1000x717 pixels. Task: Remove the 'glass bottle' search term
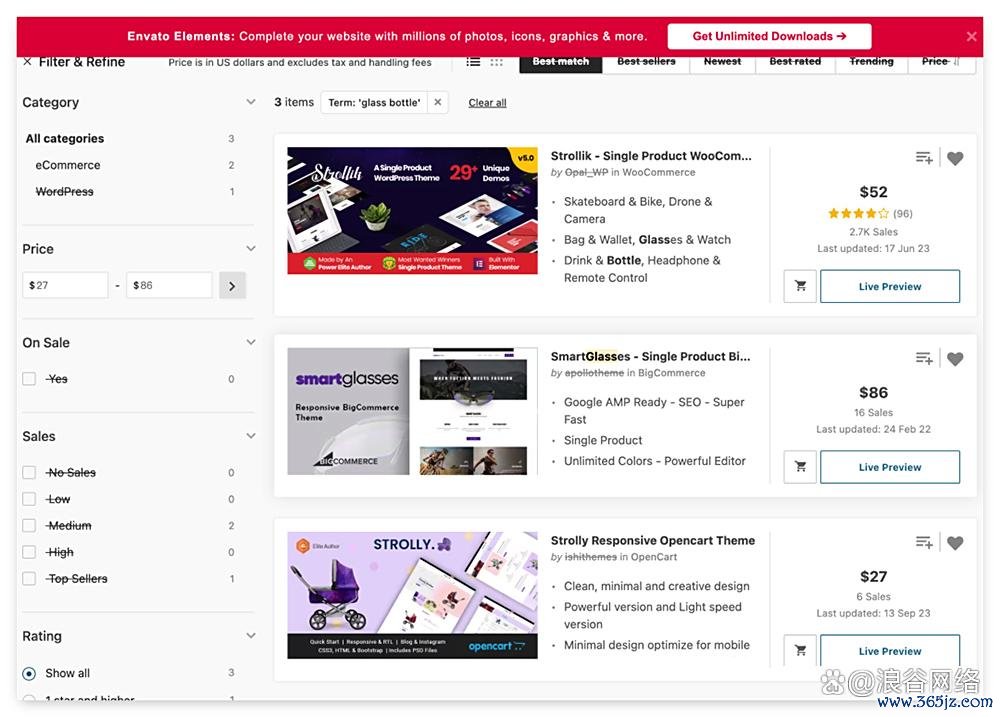point(438,102)
